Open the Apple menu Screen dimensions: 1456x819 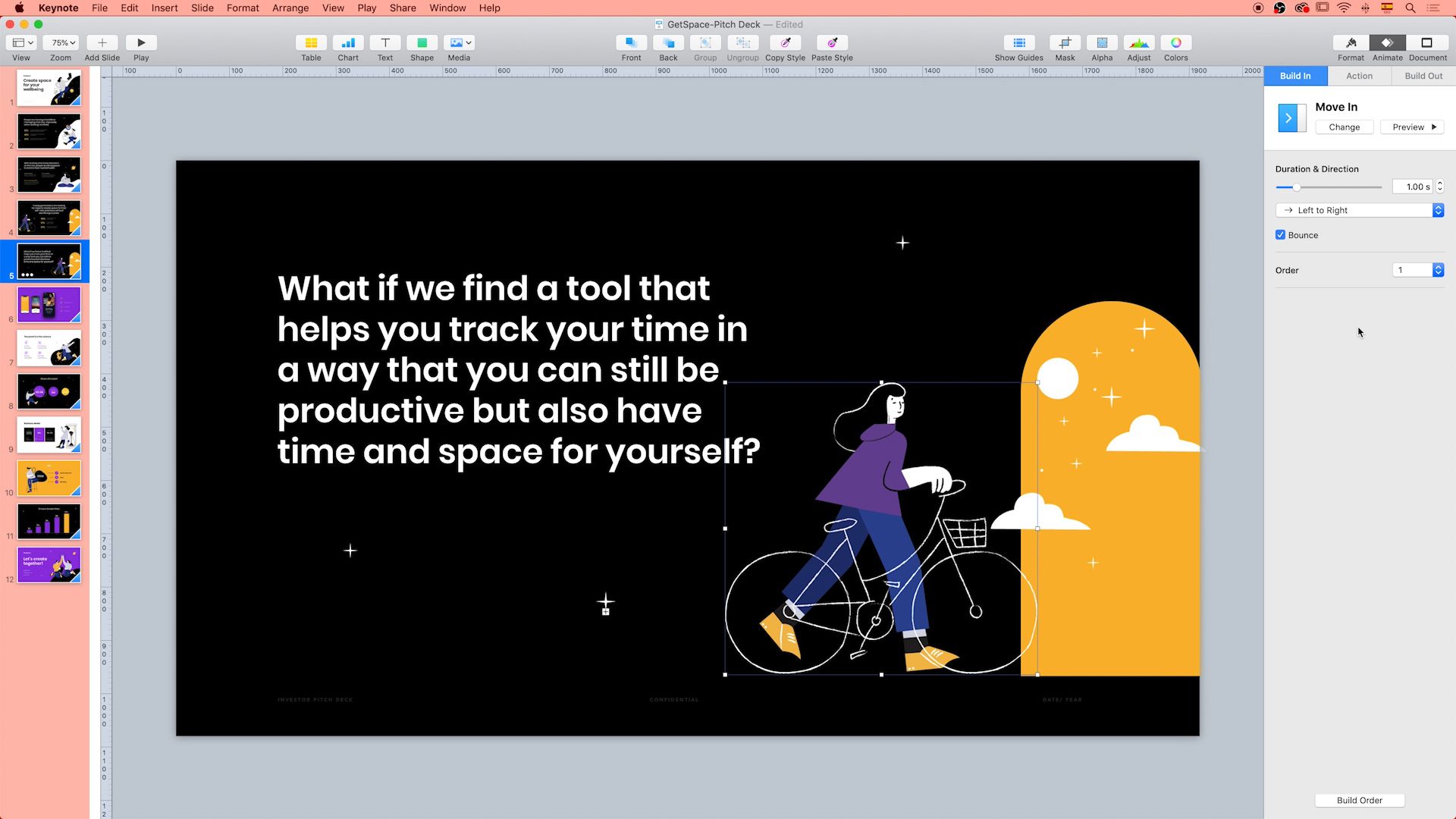click(x=19, y=8)
